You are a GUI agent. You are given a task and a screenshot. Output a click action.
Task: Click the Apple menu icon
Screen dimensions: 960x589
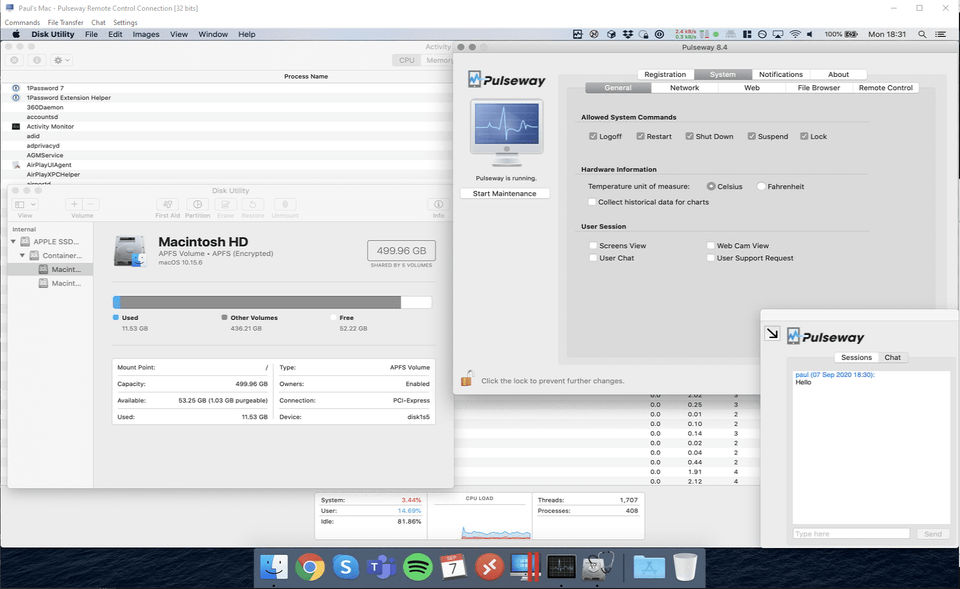pyautogui.click(x=16, y=34)
